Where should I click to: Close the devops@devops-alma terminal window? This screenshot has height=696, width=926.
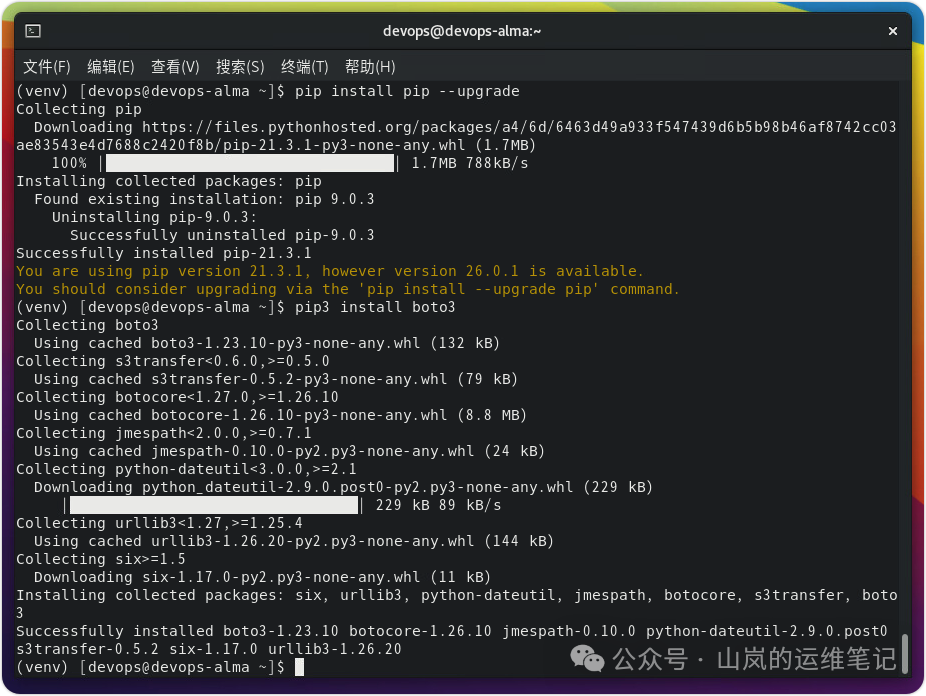coord(892,31)
